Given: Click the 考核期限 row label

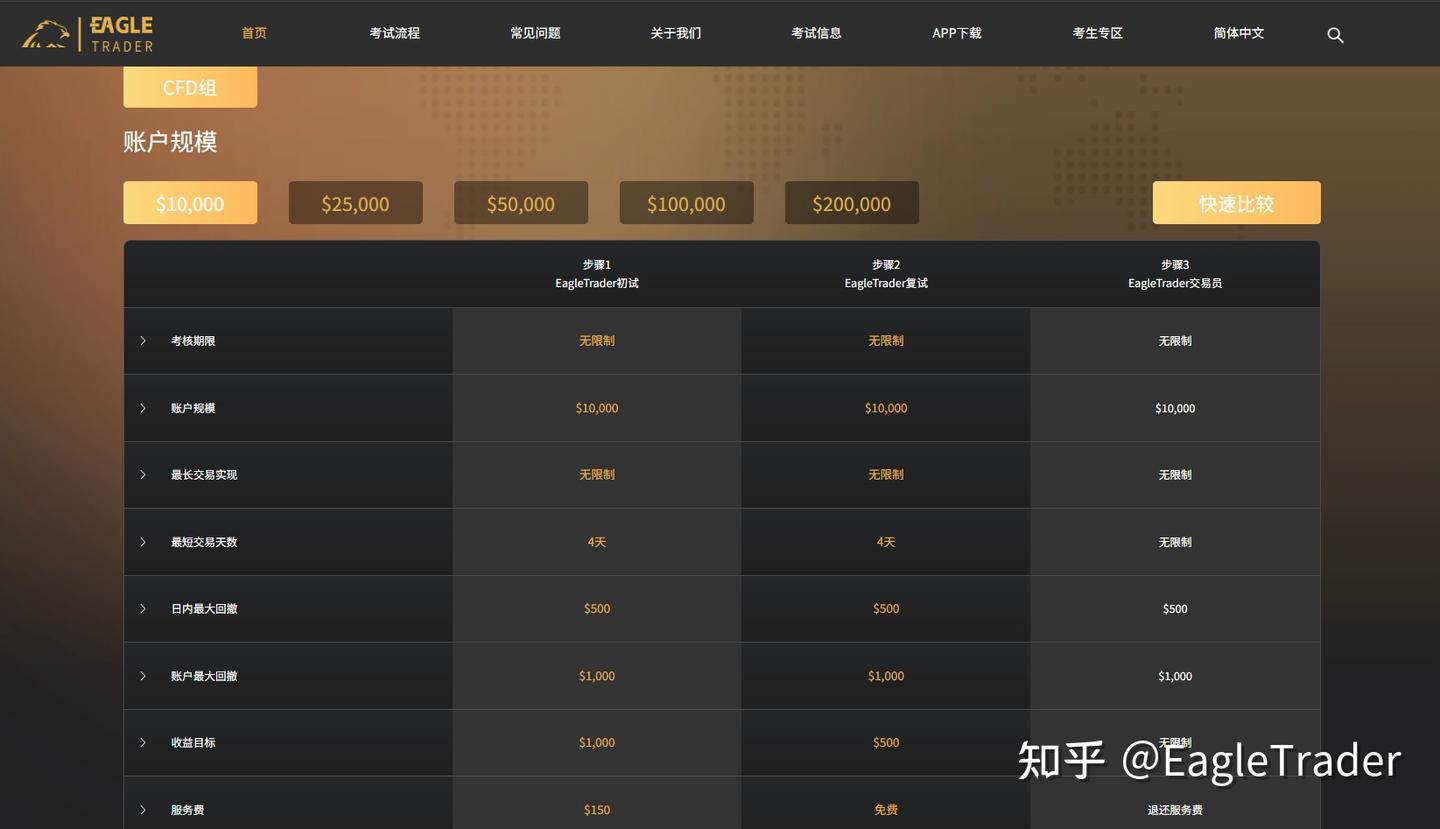Looking at the screenshot, I should [193, 341].
